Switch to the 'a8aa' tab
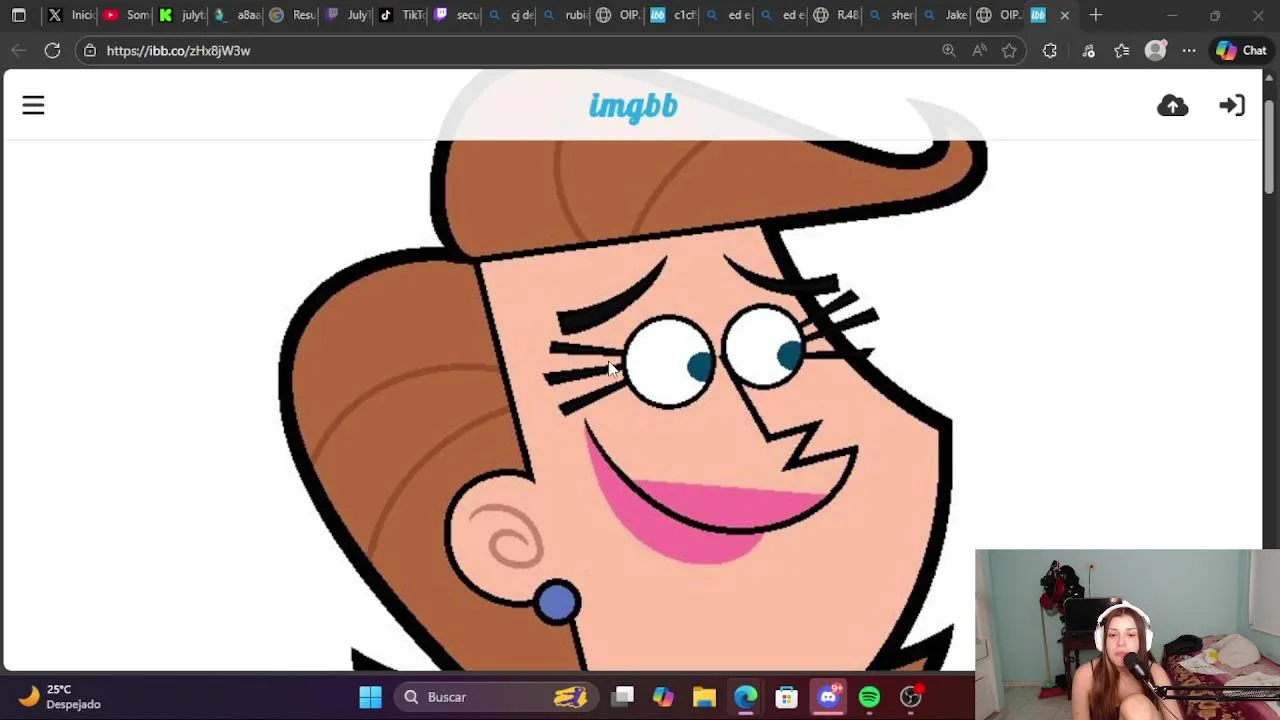Viewport: 1280px width, 720px height. tap(236, 15)
